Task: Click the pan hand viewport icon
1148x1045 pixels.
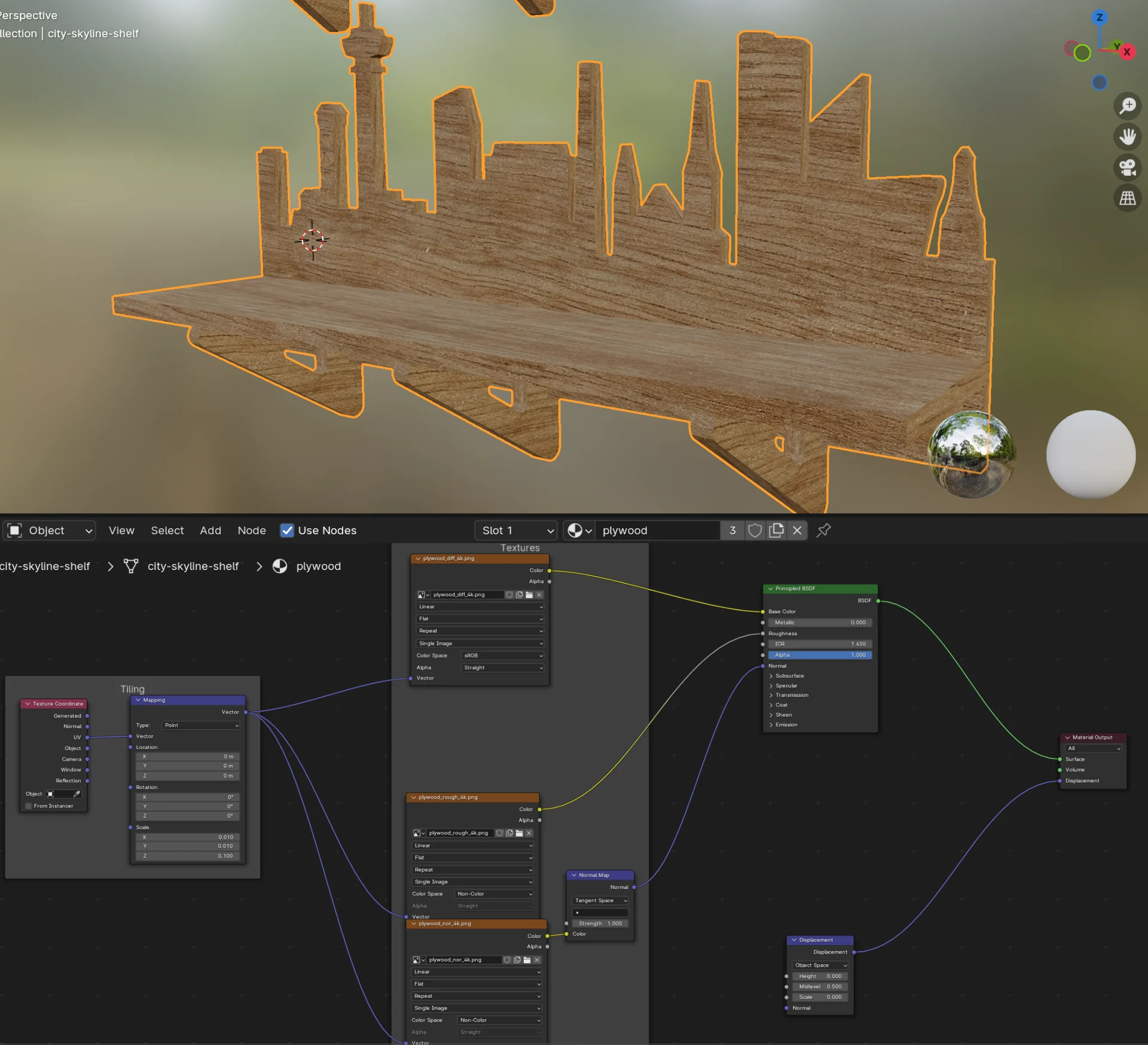Action: [1127, 137]
